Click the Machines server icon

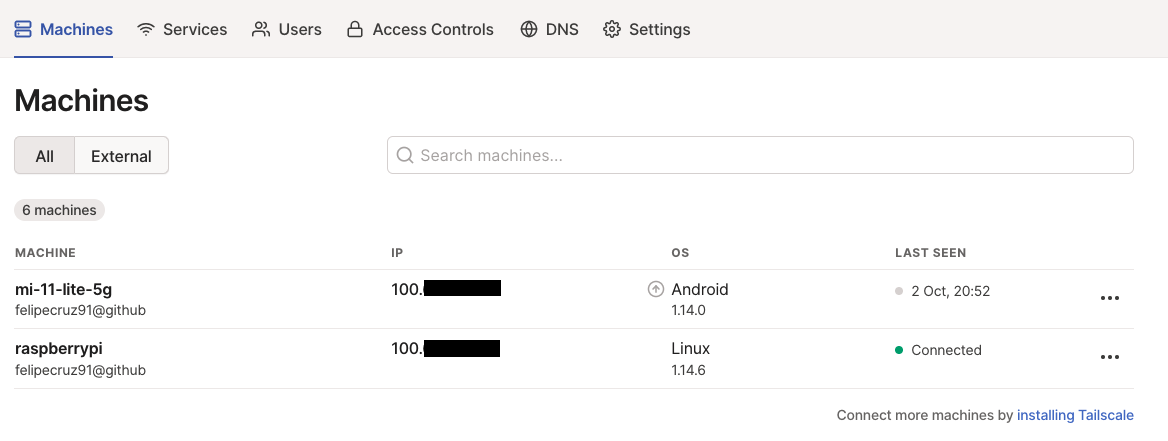tap(23, 30)
